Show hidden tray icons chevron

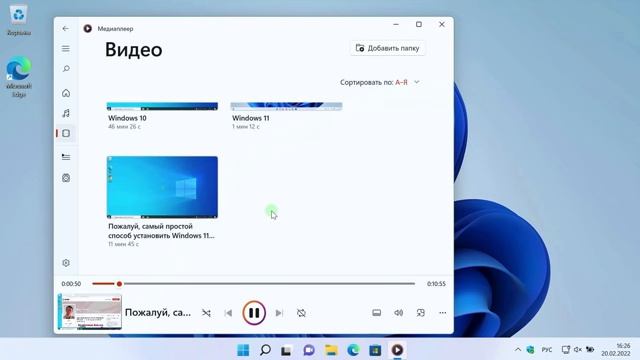click(x=518, y=350)
